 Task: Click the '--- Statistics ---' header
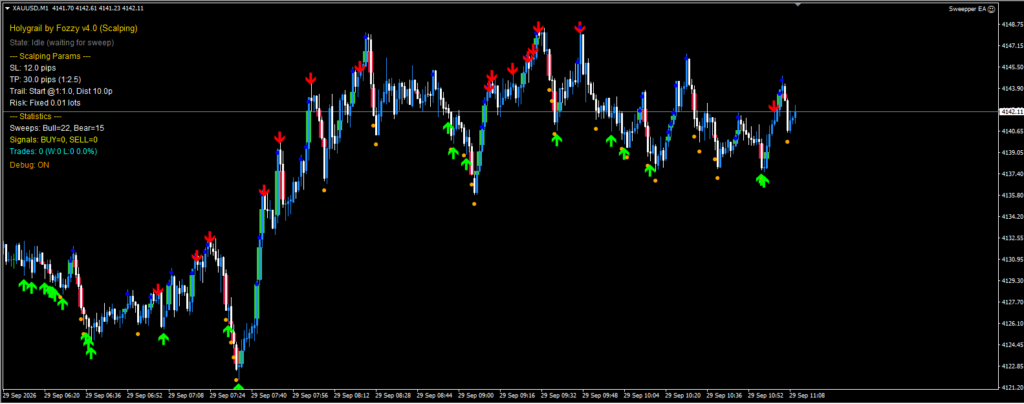[36, 116]
